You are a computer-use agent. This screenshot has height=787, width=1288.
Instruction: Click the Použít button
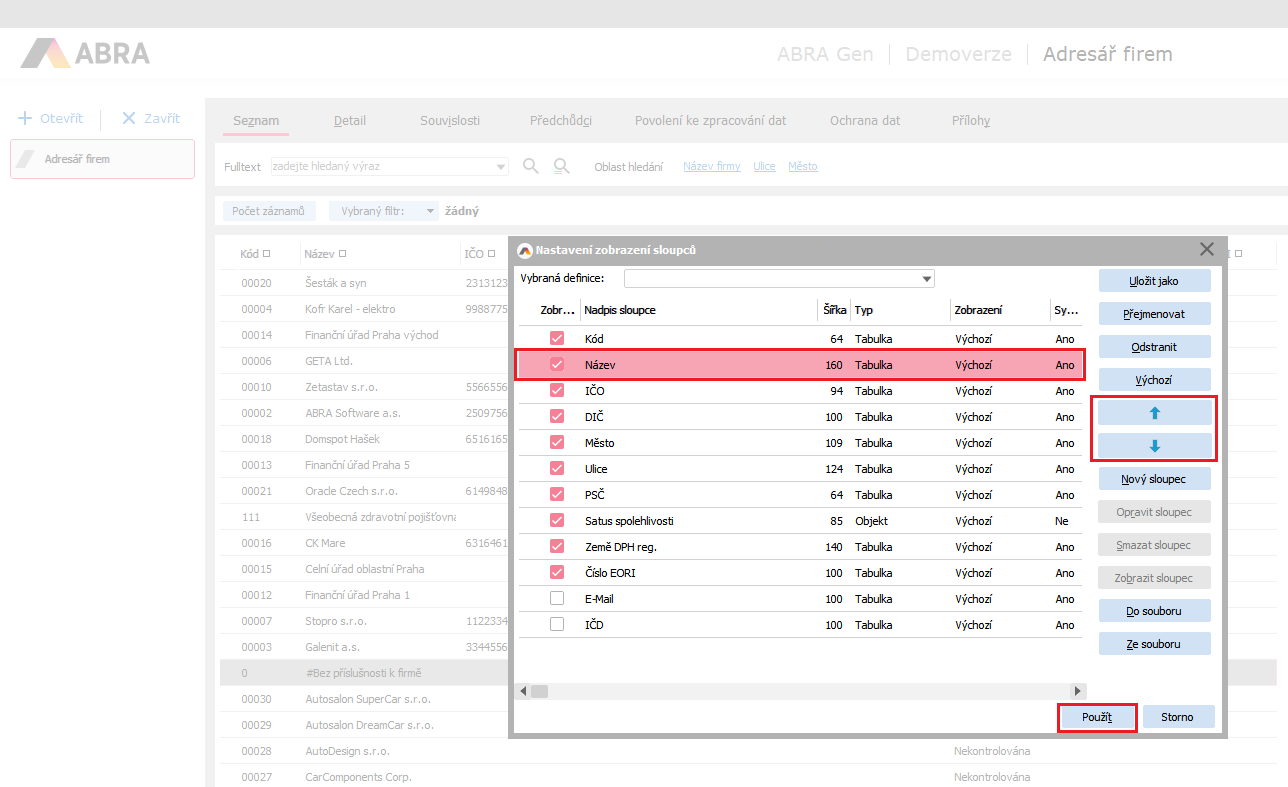click(1097, 717)
